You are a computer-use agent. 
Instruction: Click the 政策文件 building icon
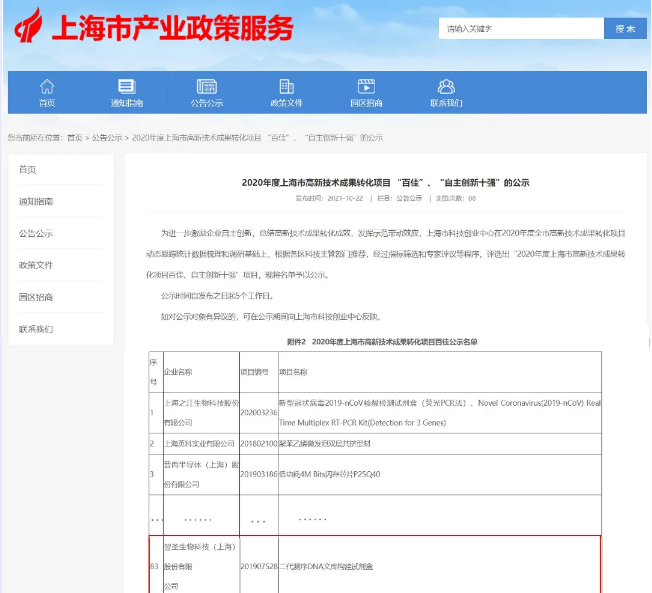click(x=286, y=86)
